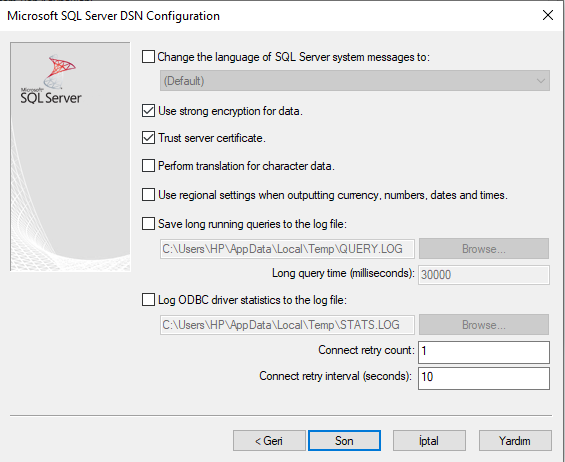Go back with the Geri button
The width and height of the screenshot is (565, 462).
269,440
